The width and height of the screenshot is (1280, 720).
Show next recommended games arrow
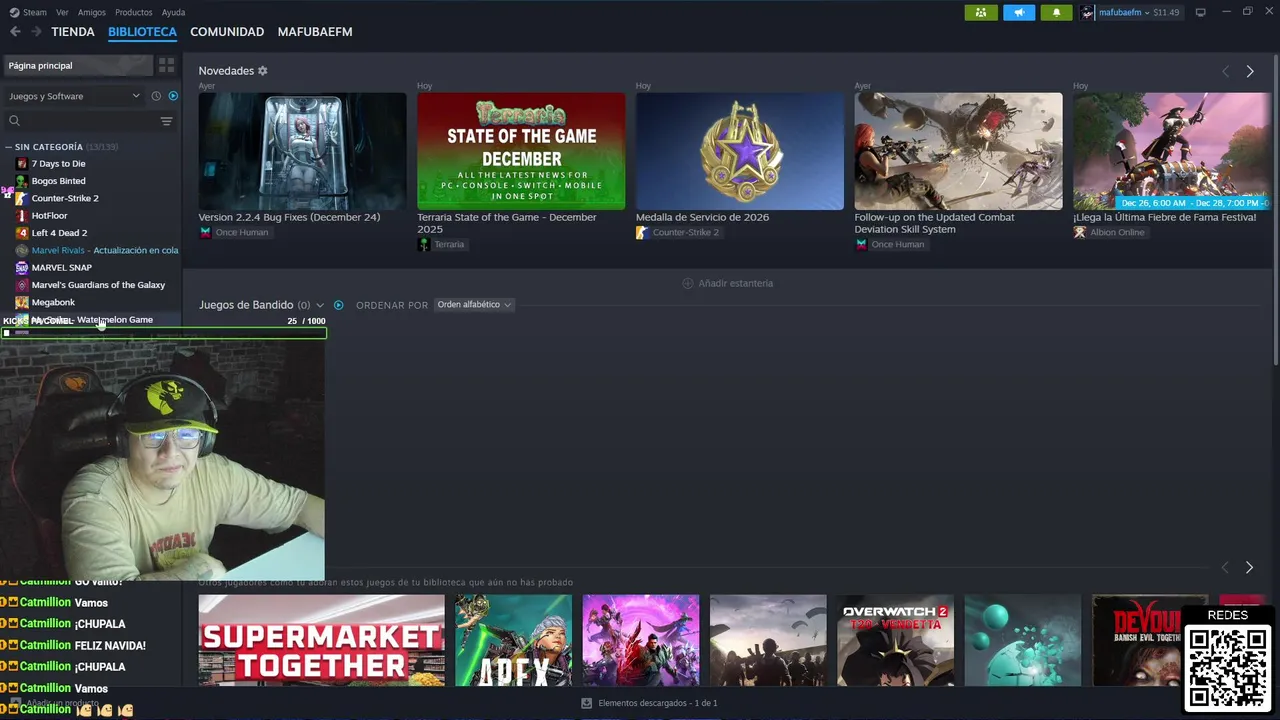(1249, 567)
